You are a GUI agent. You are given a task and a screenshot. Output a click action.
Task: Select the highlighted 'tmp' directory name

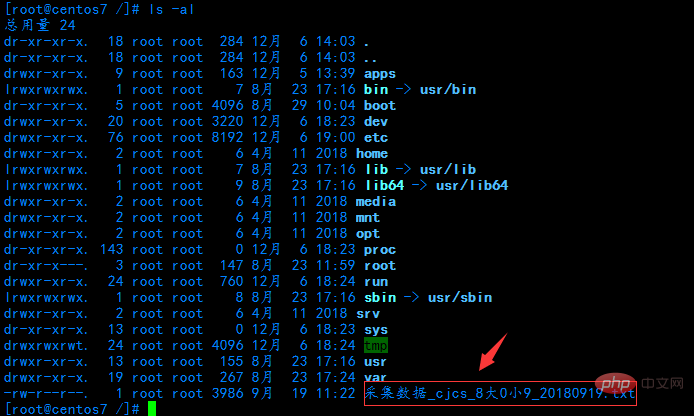click(x=376, y=345)
